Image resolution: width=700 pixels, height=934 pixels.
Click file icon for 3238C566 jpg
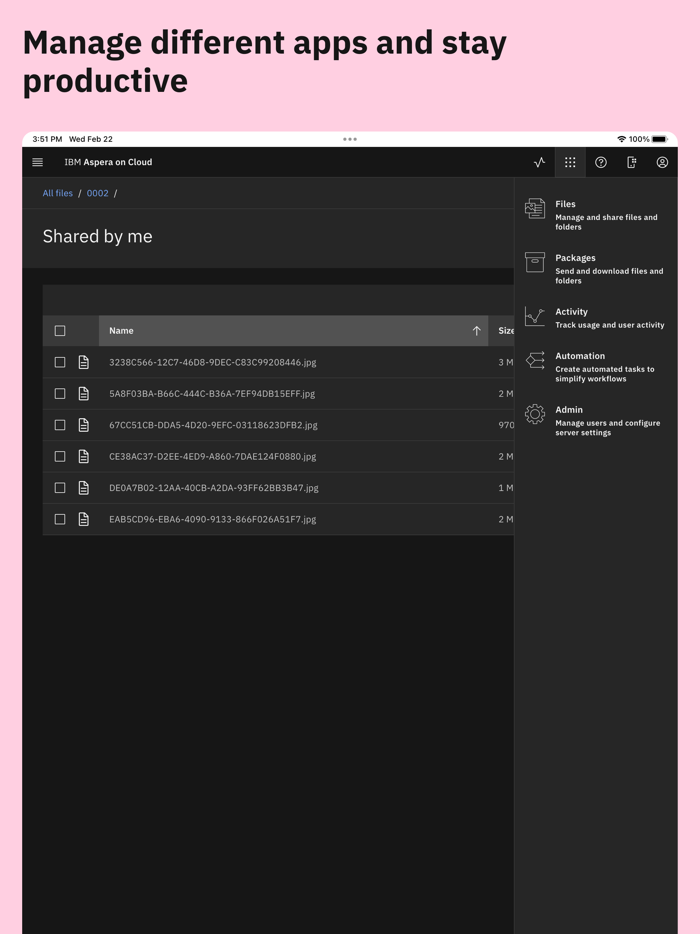pyautogui.click(x=83, y=362)
